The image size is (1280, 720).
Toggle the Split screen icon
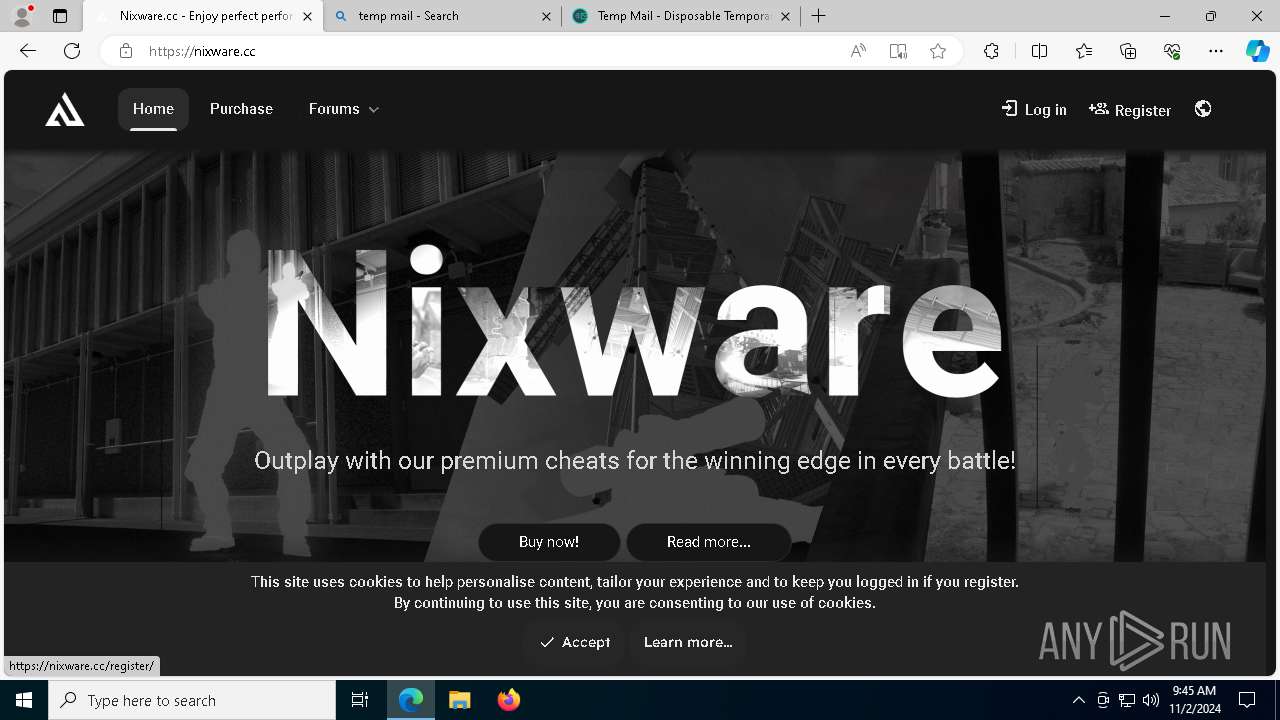tap(1039, 51)
